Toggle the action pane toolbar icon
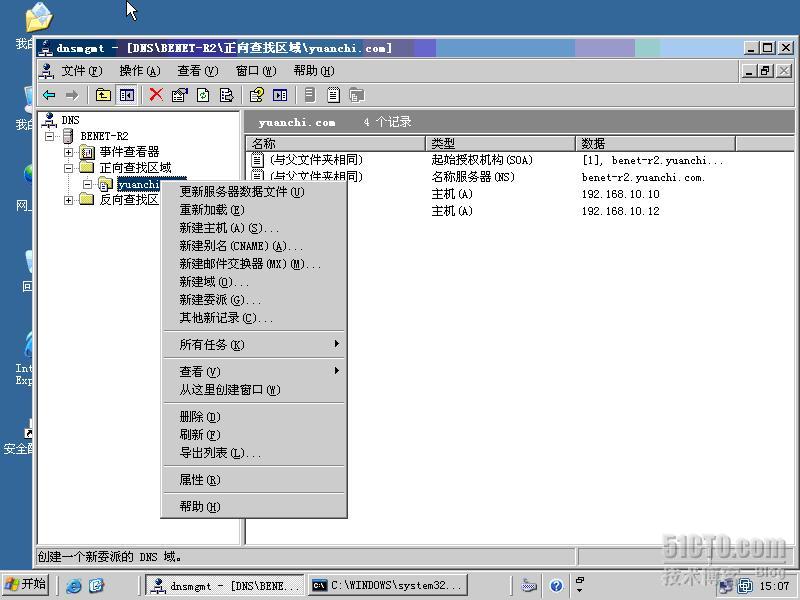 click(x=280, y=95)
